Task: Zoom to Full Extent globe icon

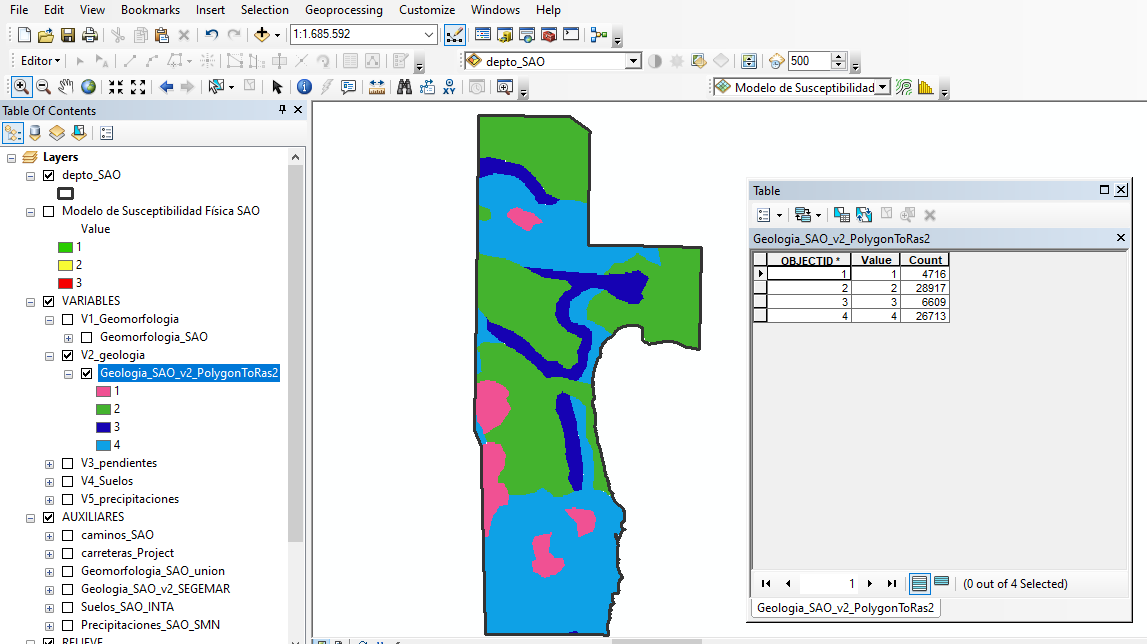Action: 89,87
